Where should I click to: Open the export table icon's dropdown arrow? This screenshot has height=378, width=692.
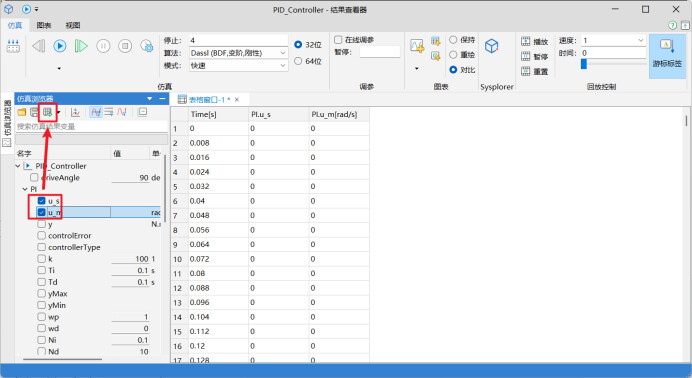(x=58, y=113)
